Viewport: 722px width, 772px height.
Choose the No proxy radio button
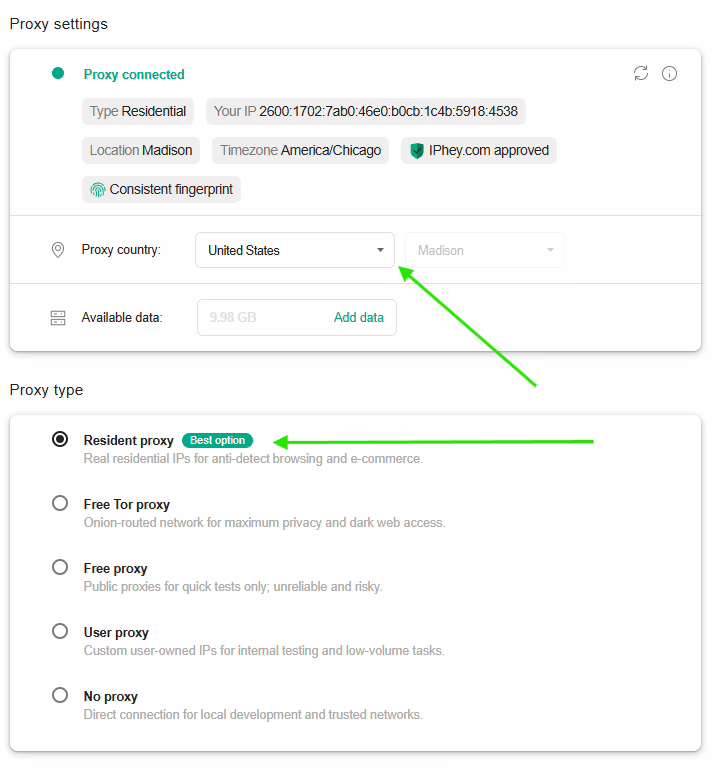click(x=60, y=695)
